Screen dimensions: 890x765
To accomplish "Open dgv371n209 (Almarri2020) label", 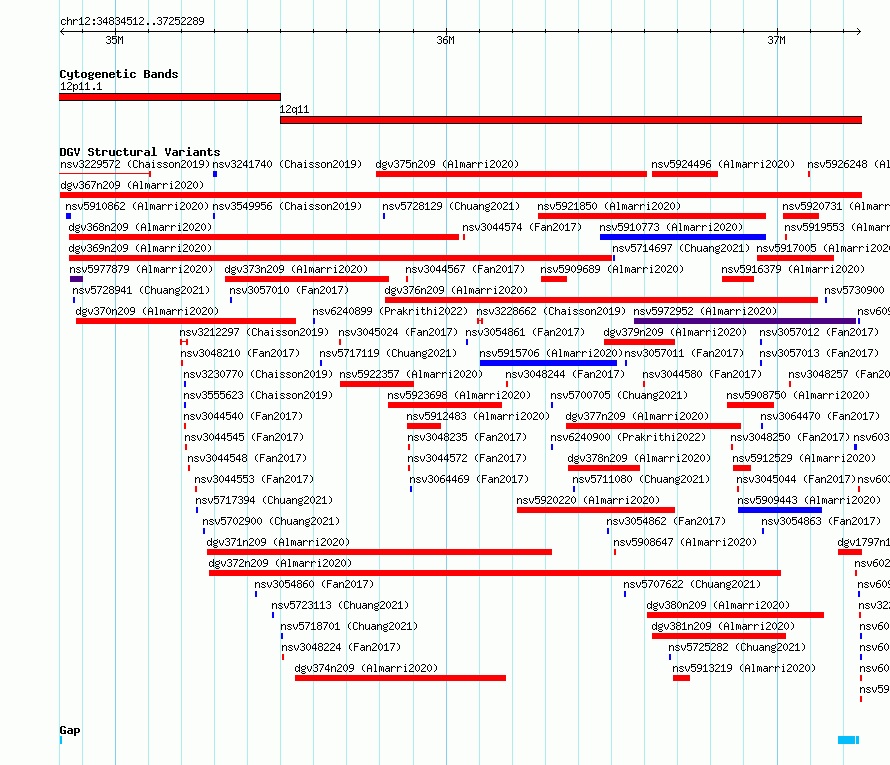I will click(279, 542).
